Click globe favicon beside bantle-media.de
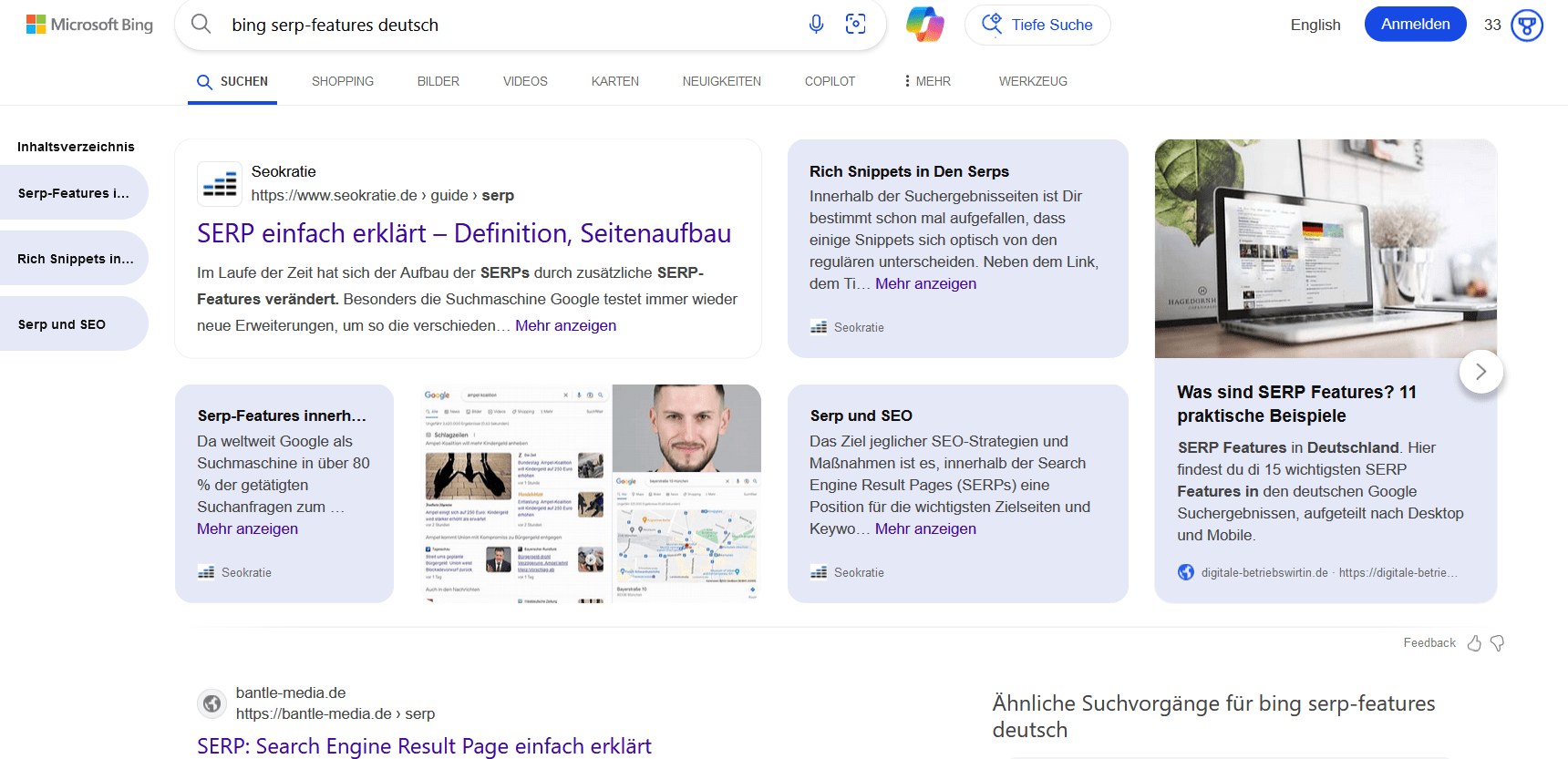The width and height of the screenshot is (1568, 759). [211, 703]
